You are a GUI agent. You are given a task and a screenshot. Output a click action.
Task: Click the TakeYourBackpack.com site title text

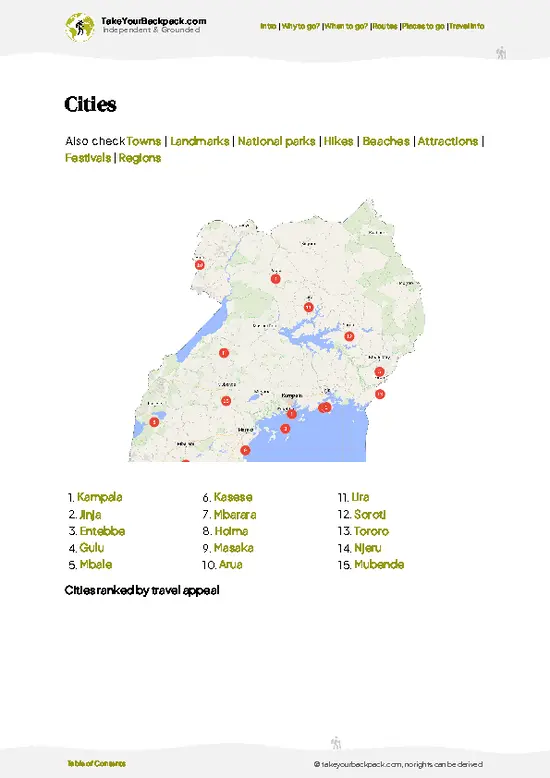click(153, 21)
